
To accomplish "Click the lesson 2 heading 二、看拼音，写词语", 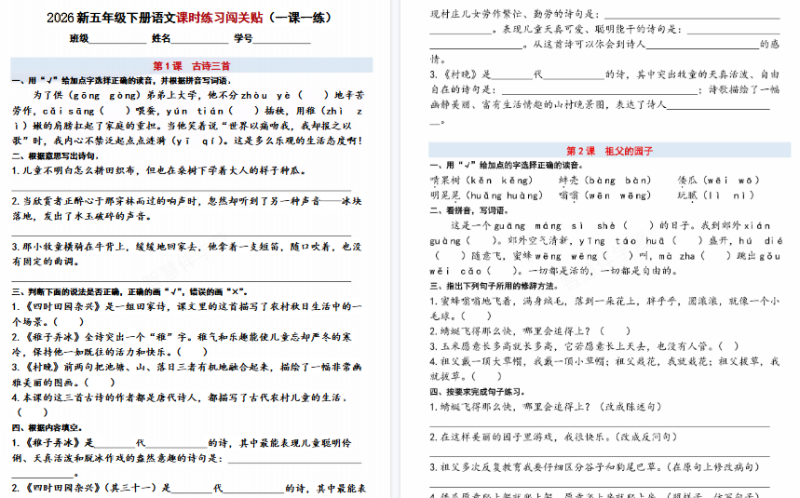I will 469,210.
